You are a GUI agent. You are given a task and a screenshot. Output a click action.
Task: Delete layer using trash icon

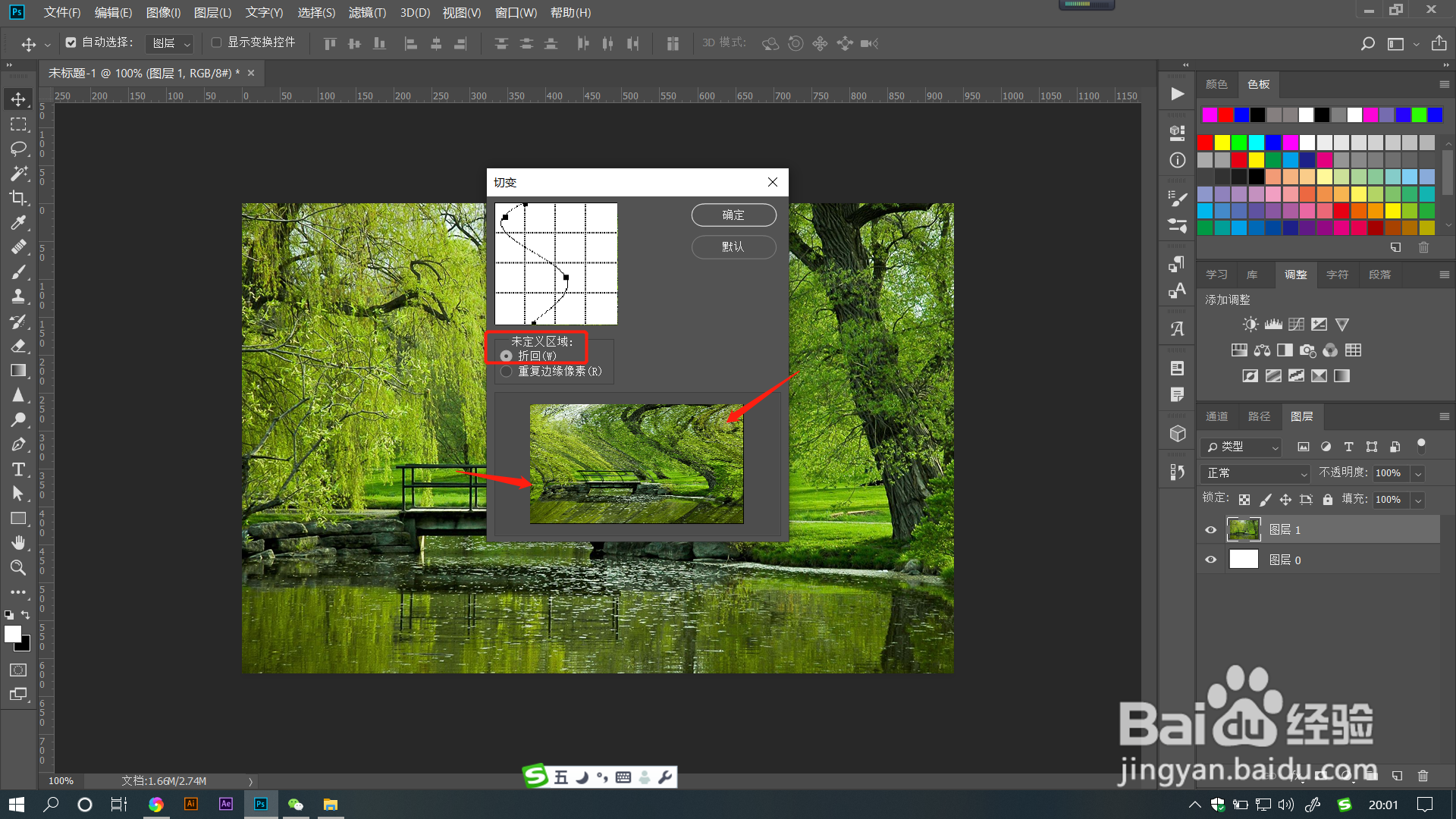(x=1423, y=776)
